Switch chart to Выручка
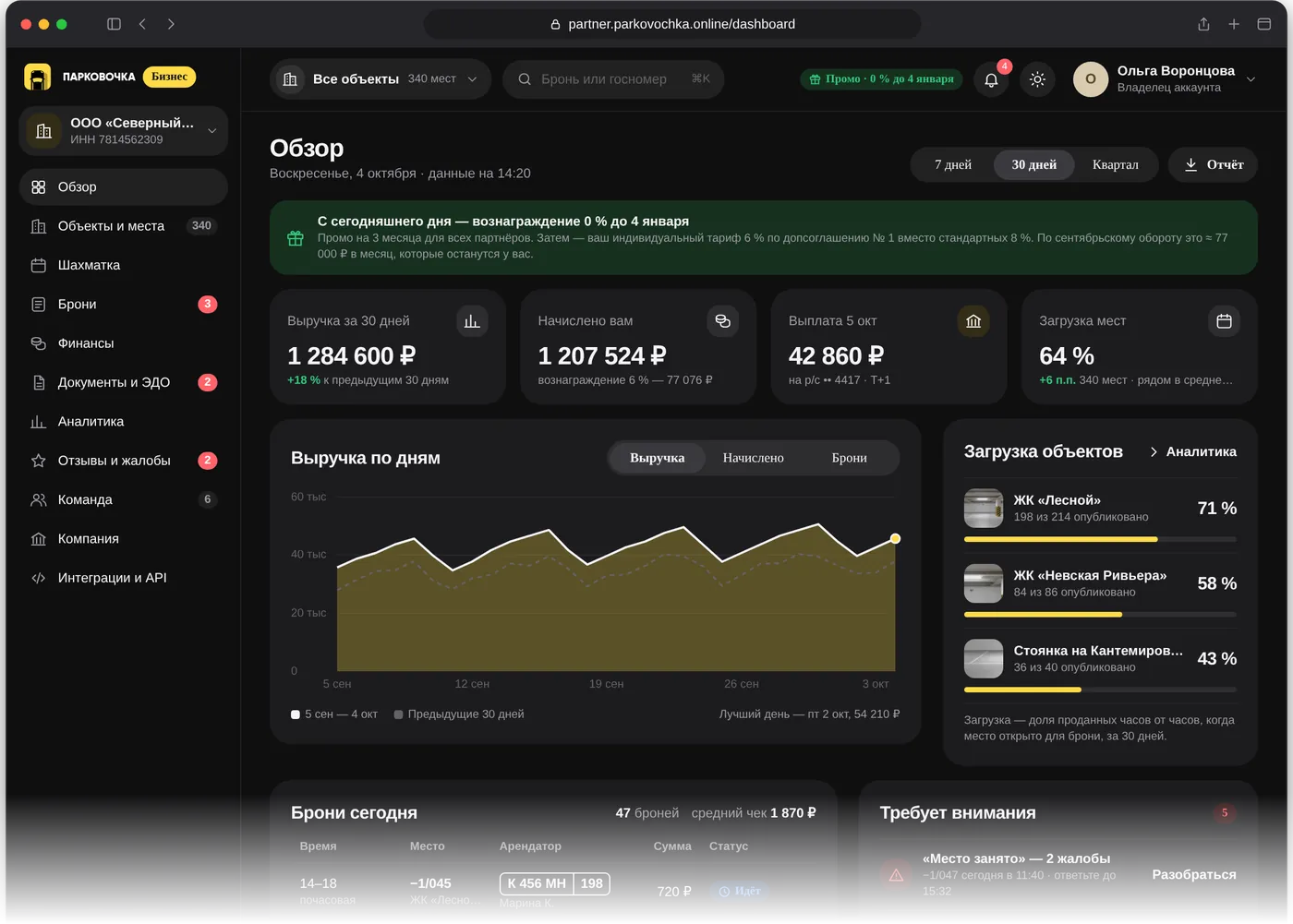 (658, 458)
